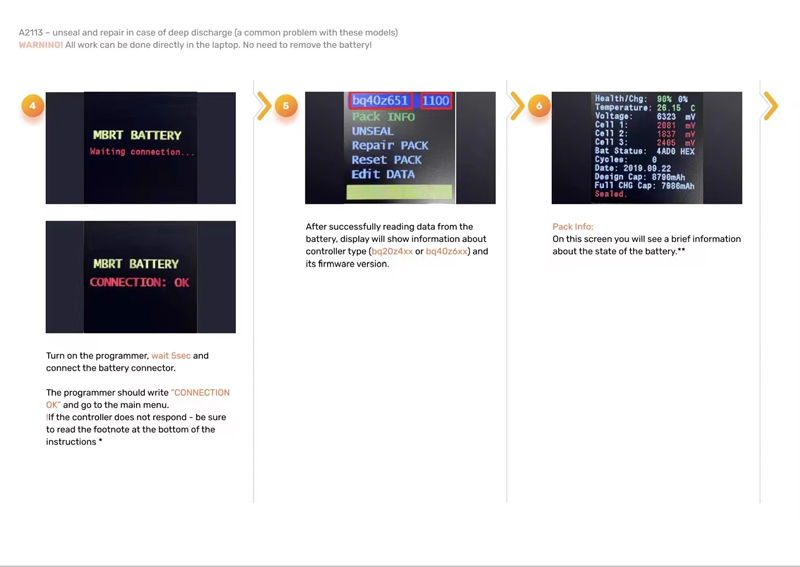
Task: Click the 'Cell 3: 2405 mV' line
Action: click(645, 142)
